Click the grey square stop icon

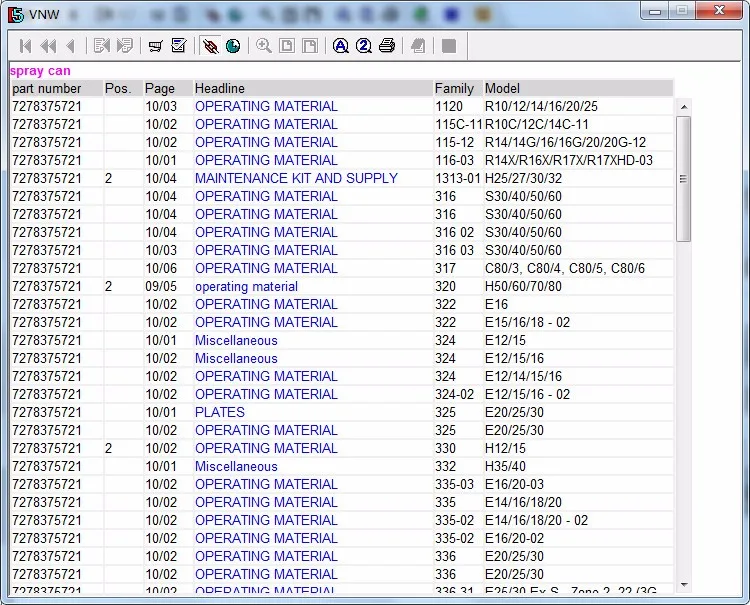click(449, 46)
